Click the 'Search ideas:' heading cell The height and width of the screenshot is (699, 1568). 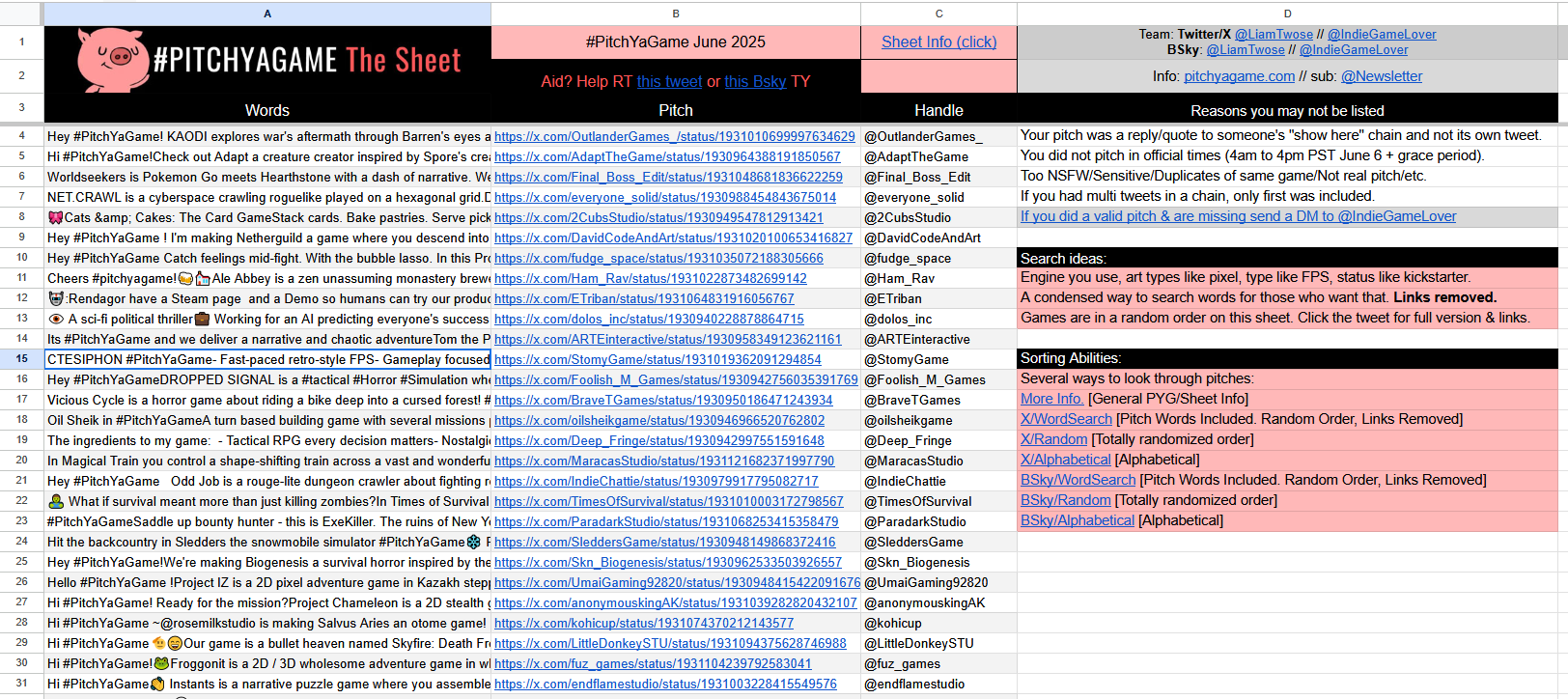pos(1287,258)
